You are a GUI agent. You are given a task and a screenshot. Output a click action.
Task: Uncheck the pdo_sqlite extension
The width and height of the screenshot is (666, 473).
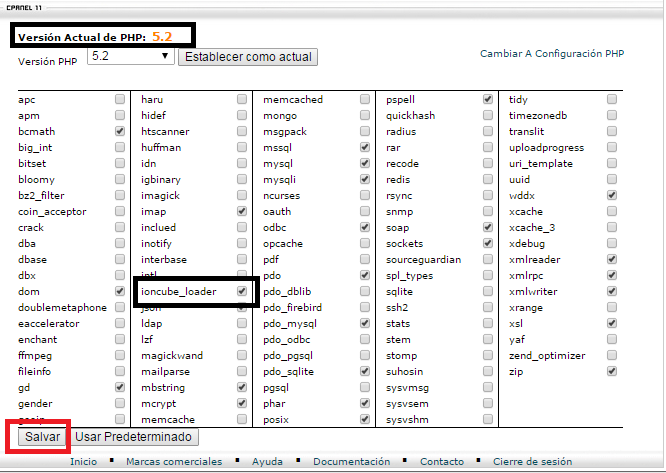coord(364,371)
